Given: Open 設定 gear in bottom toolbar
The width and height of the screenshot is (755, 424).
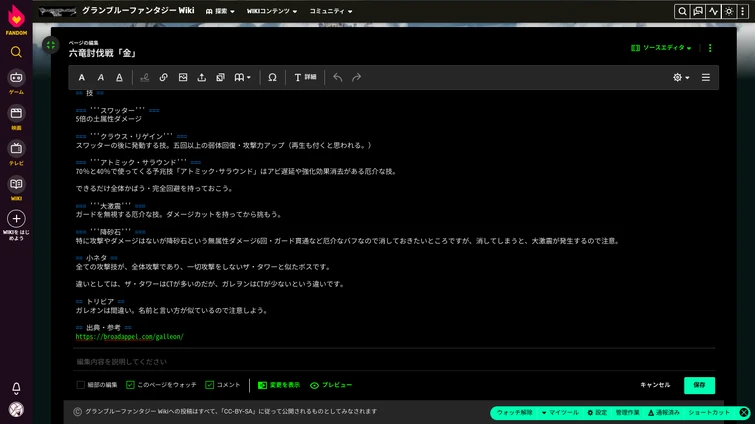Looking at the screenshot, I should (597, 412).
